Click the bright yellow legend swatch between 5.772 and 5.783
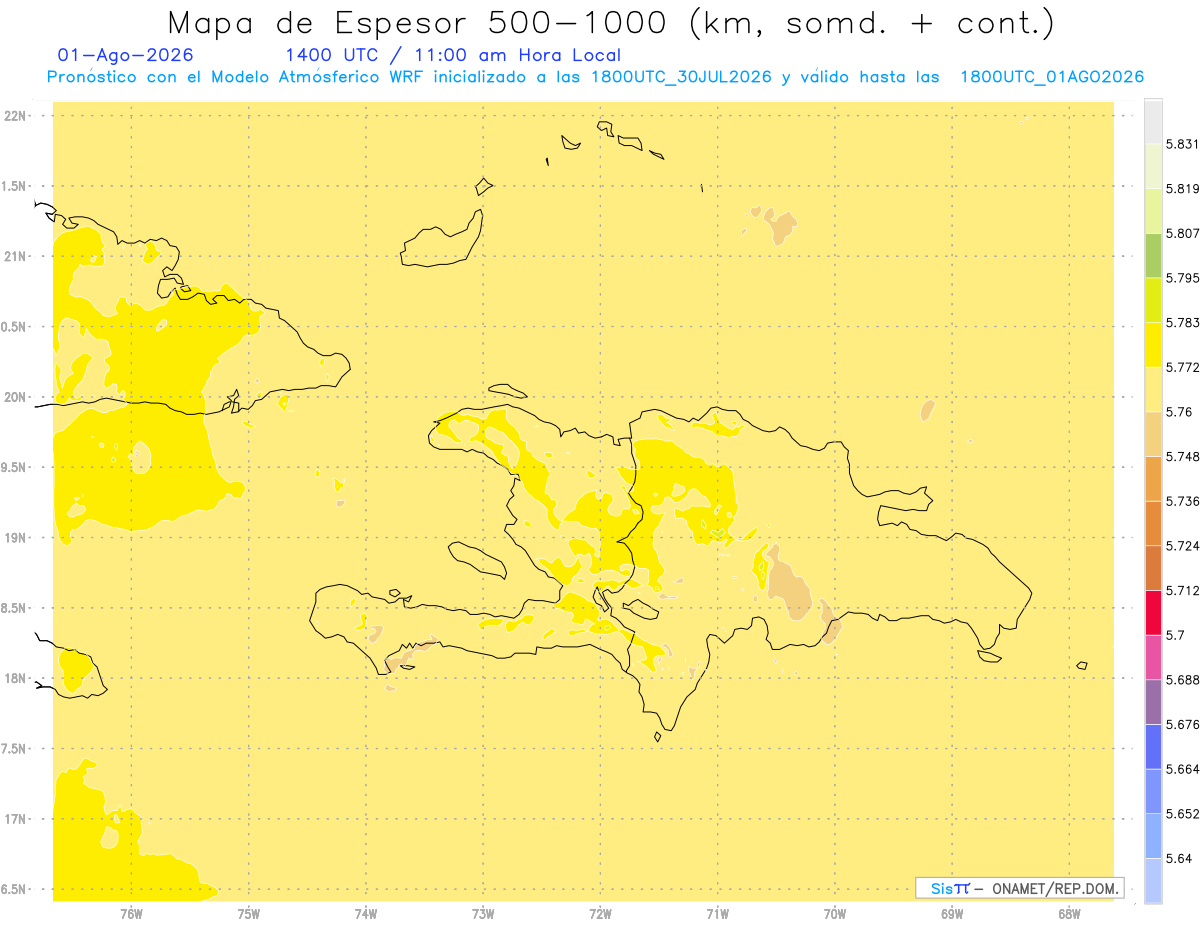 [x=1153, y=345]
